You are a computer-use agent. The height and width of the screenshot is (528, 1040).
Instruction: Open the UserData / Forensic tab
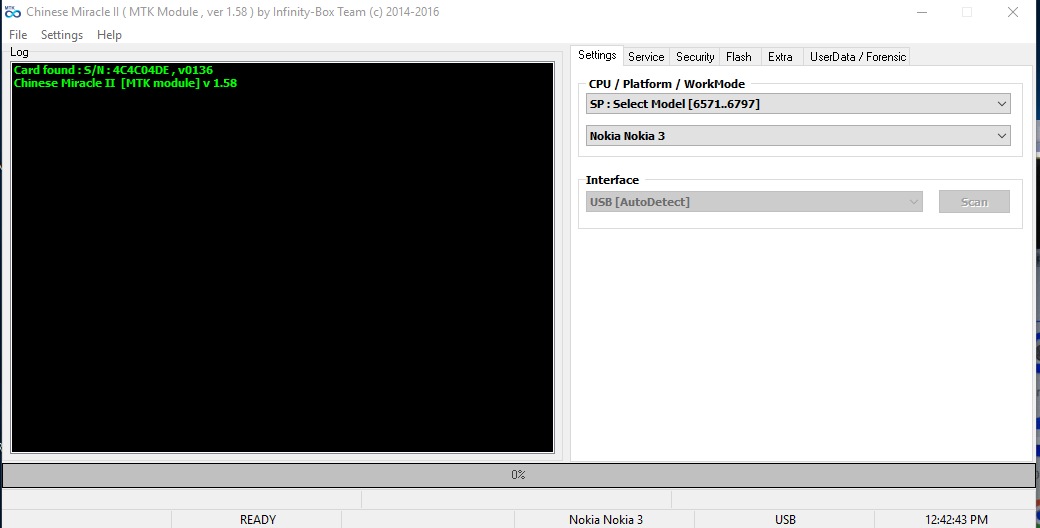(x=857, y=56)
